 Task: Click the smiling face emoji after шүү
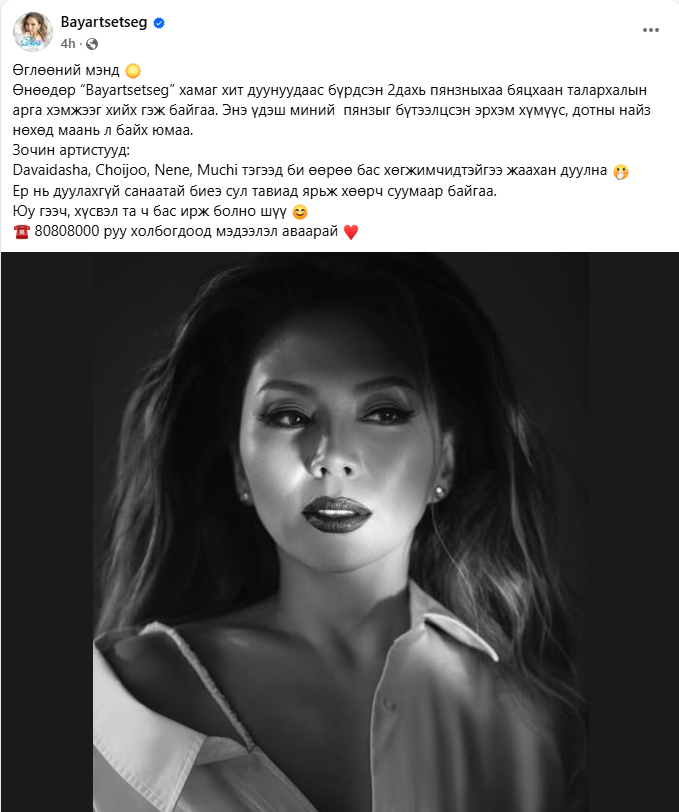tap(300, 211)
